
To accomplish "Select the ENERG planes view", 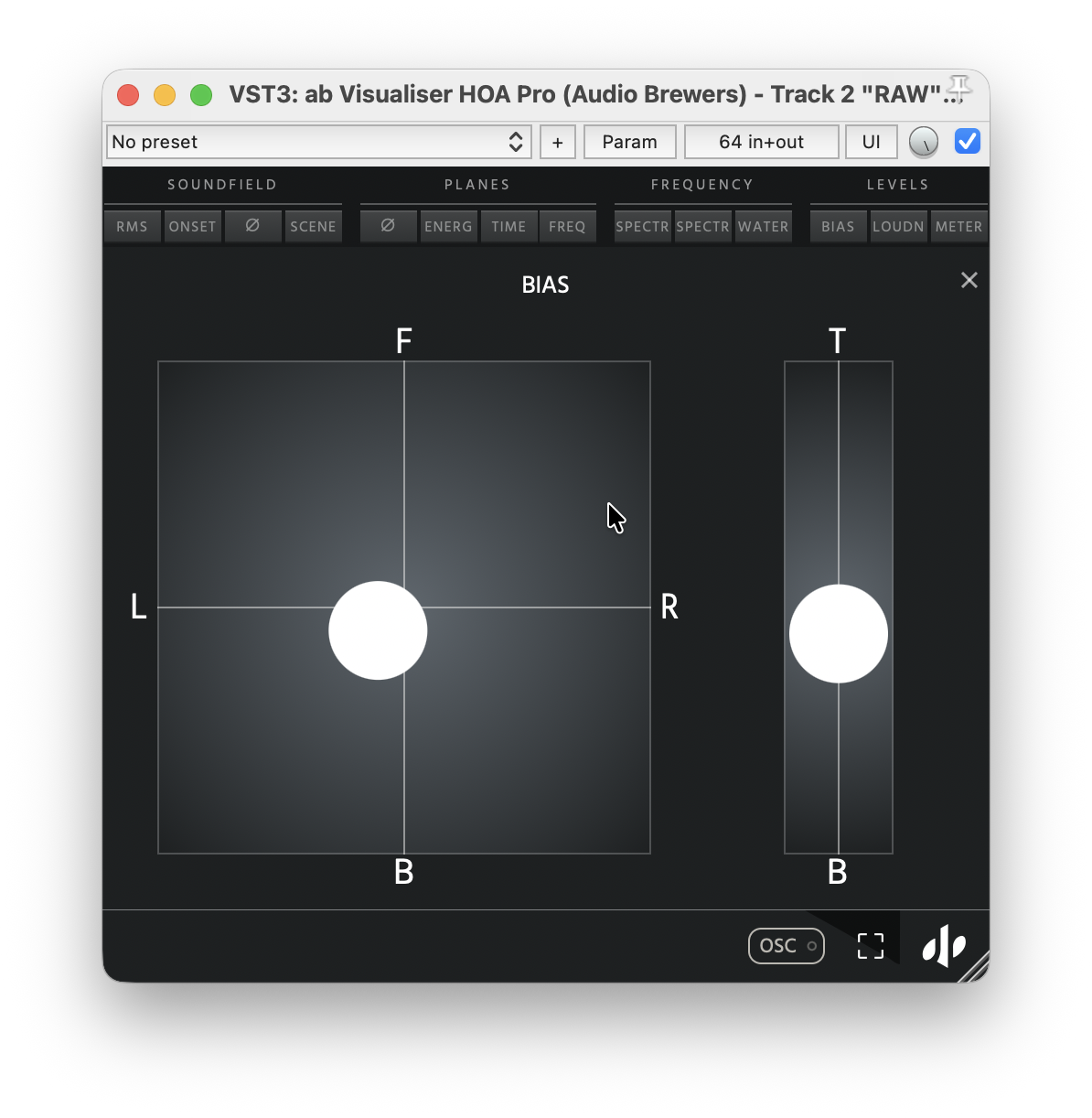I will tap(449, 226).
